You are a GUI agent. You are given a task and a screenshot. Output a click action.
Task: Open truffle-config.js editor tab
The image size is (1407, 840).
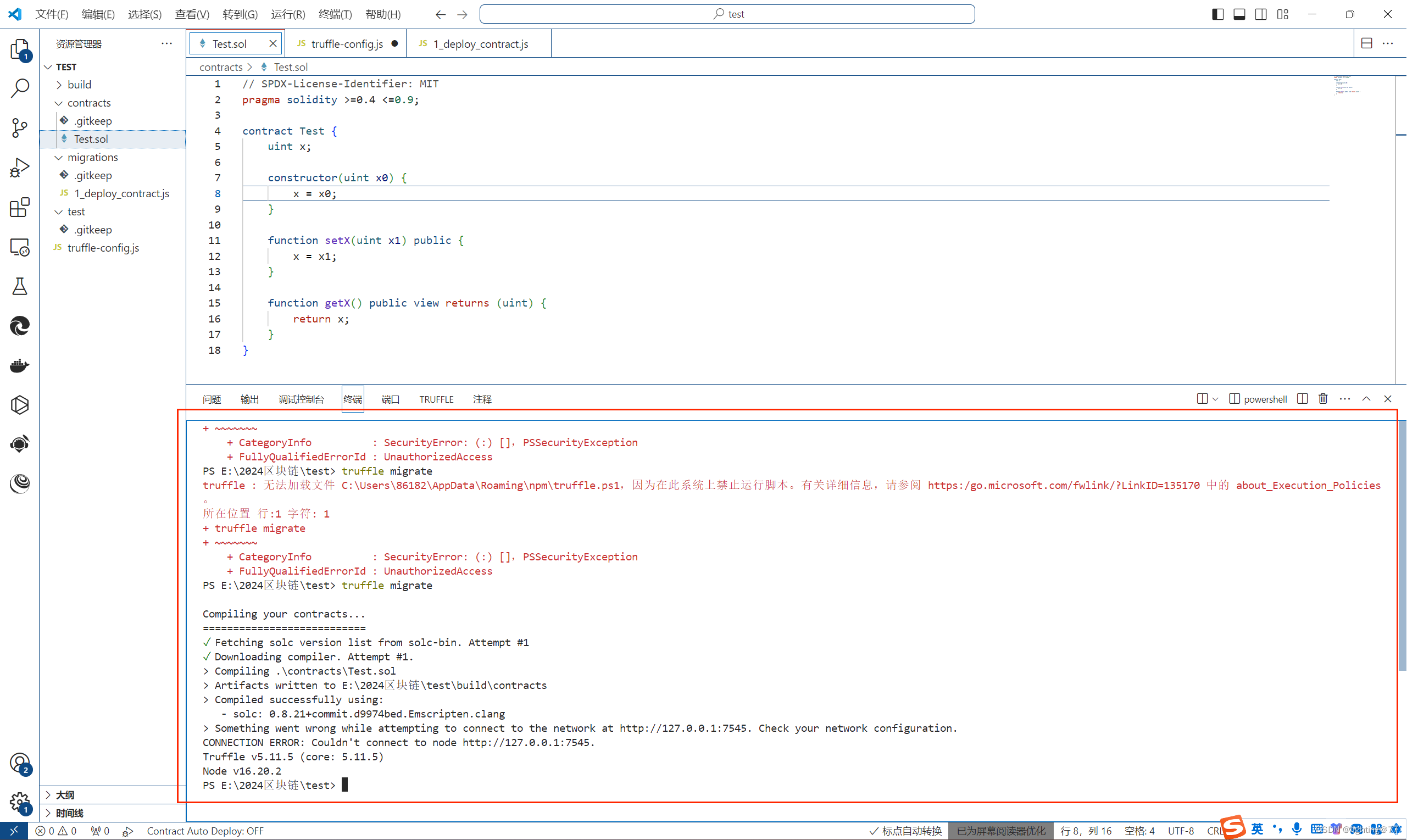pyautogui.click(x=346, y=43)
